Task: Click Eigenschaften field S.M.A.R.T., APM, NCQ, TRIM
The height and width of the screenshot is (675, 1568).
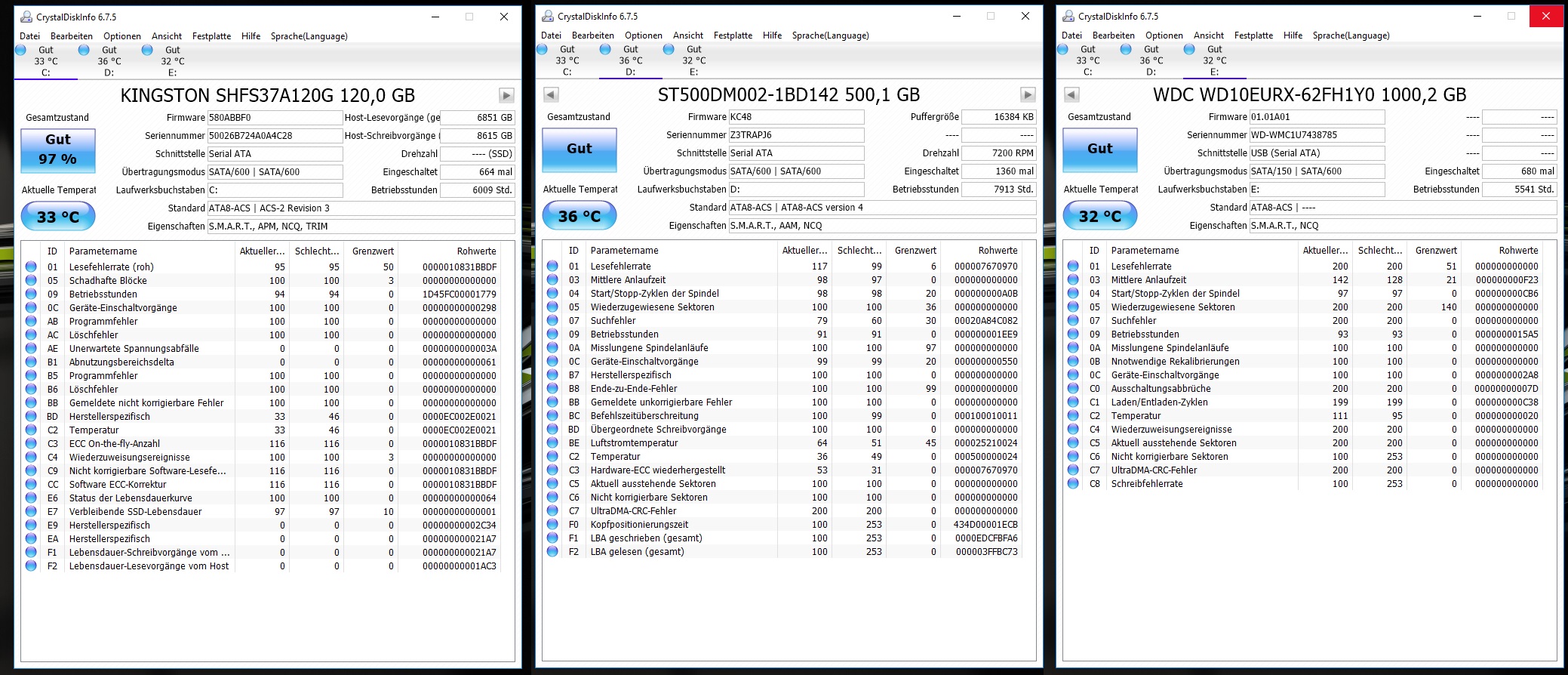Action: (x=361, y=227)
